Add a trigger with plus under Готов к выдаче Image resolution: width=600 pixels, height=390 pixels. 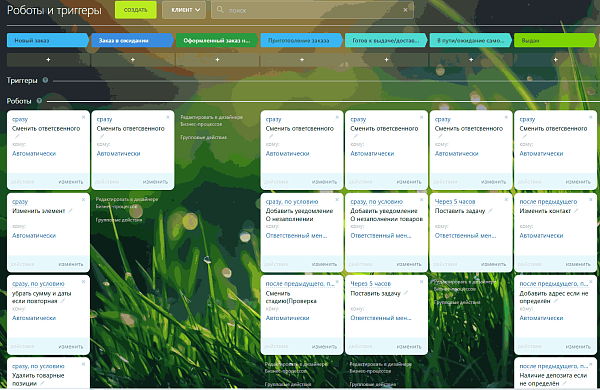point(386,60)
